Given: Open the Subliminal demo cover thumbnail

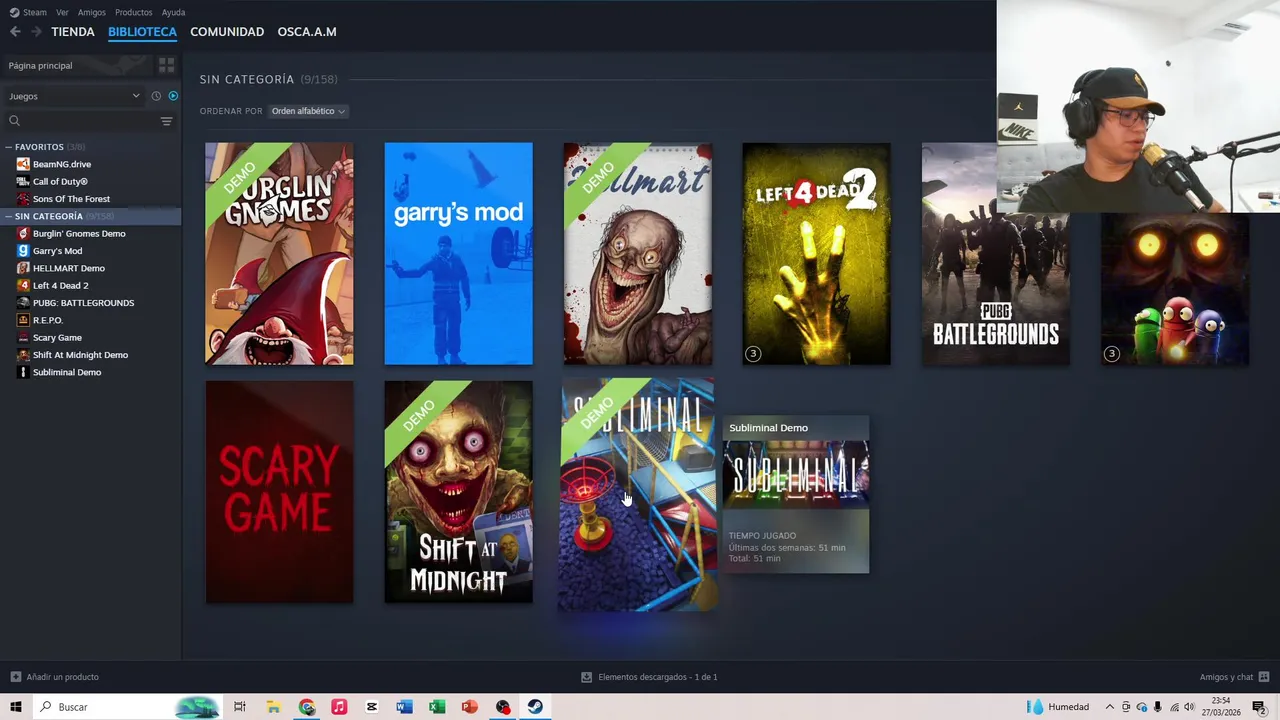Looking at the screenshot, I should [637, 494].
